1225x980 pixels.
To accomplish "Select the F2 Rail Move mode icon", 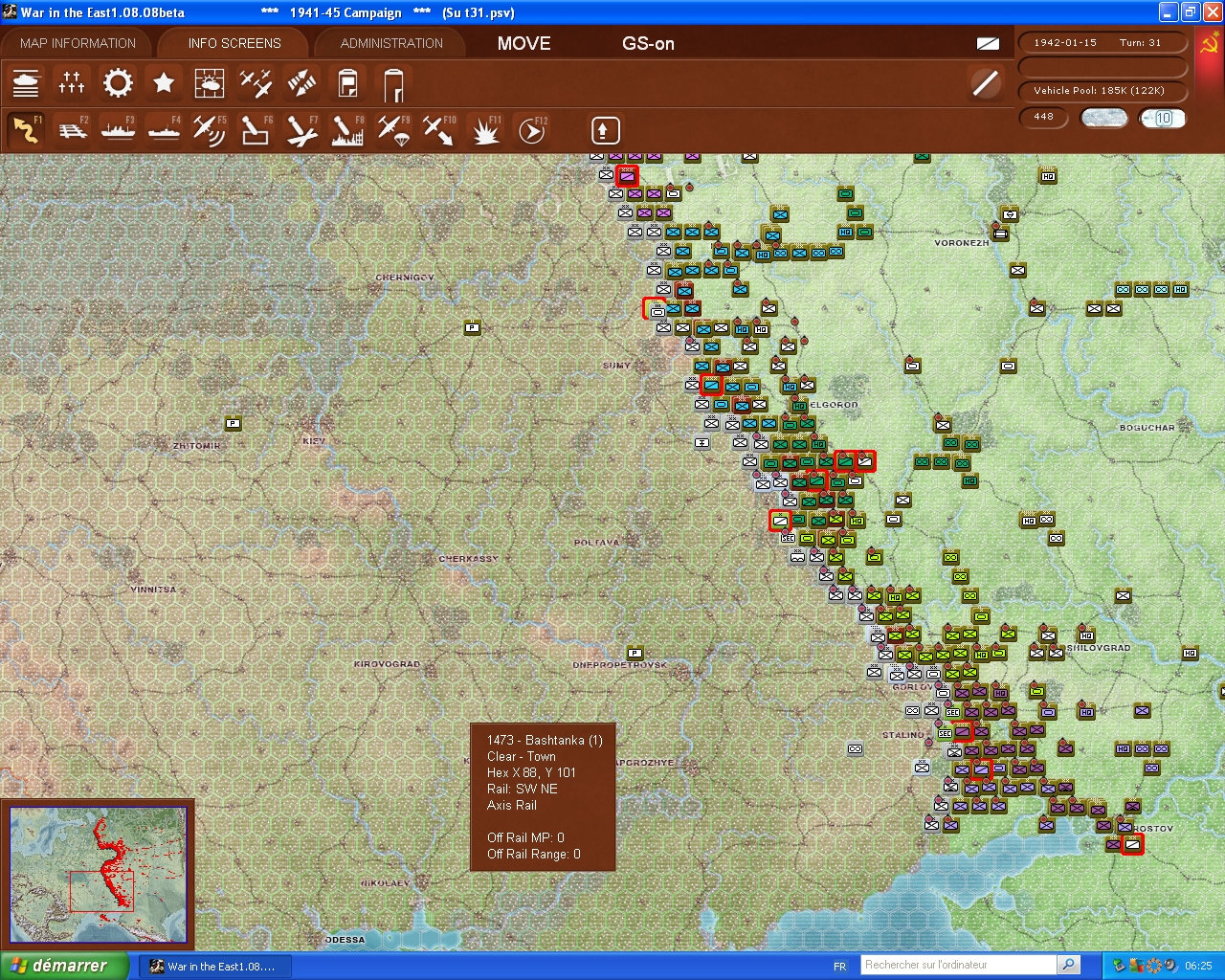I will [x=72, y=129].
